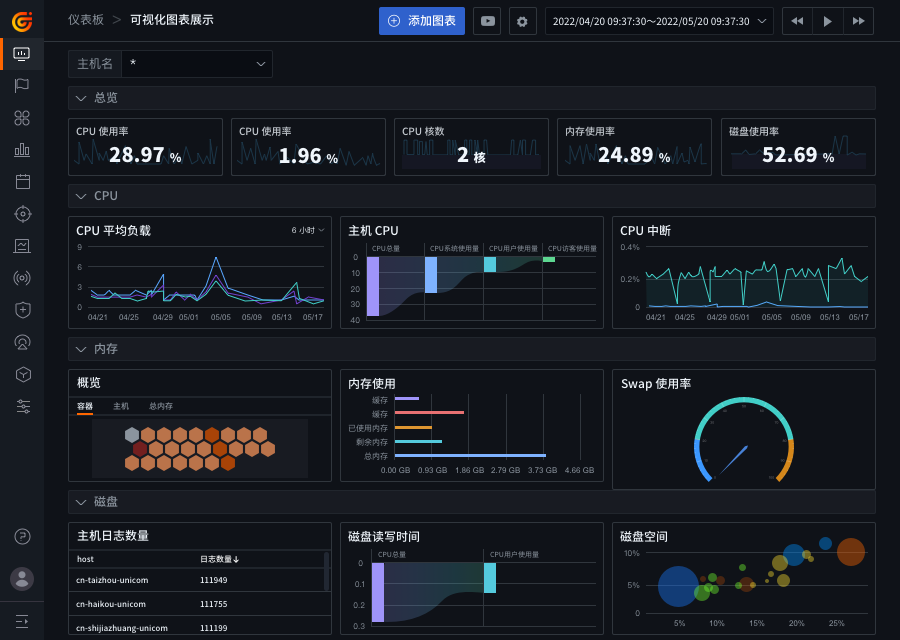Select the 容器 tab in 概览 panel

(85, 406)
